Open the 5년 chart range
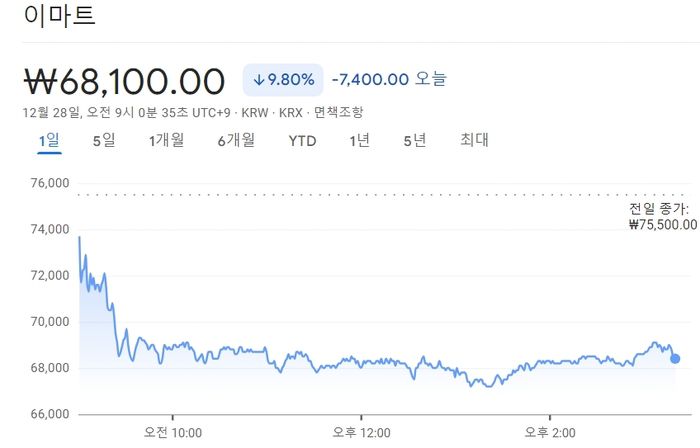This screenshot has width=700, height=448. click(x=415, y=141)
